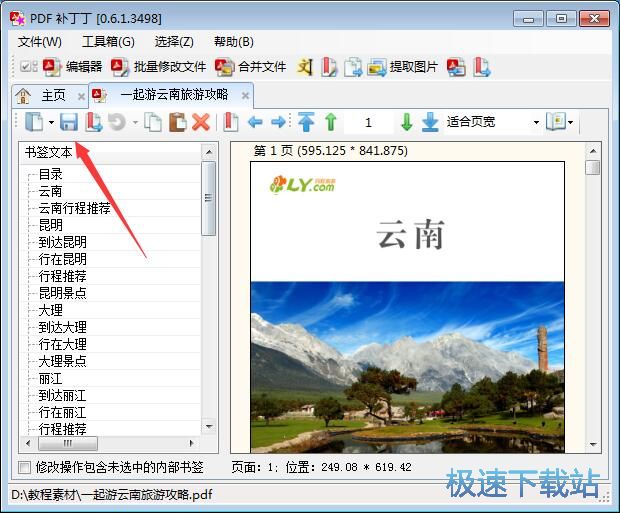Expand page layout dropdown arrow
Image resolution: width=620 pixels, height=513 pixels.
click(x=570, y=123)
